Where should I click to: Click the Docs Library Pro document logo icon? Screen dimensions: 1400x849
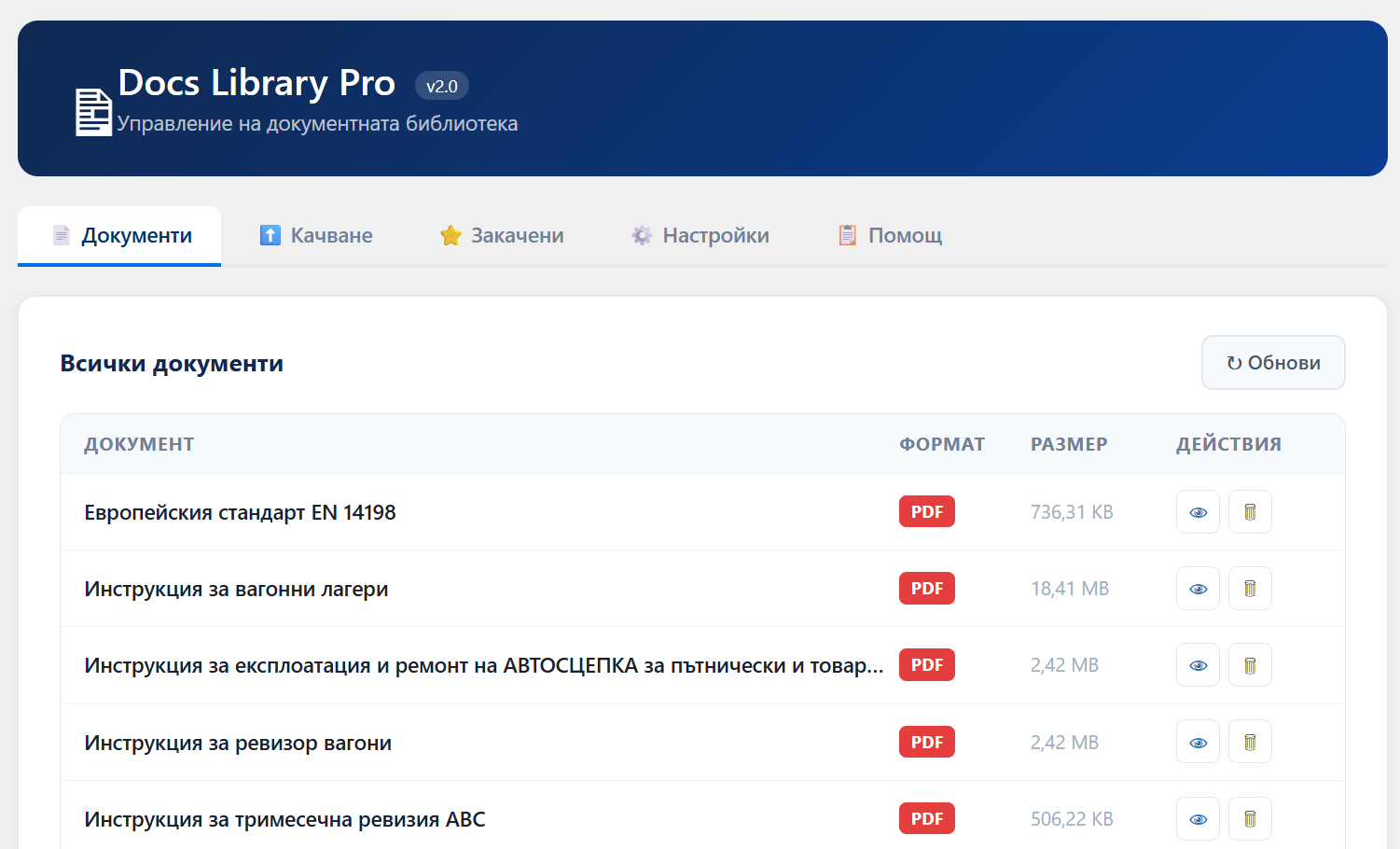93,112
